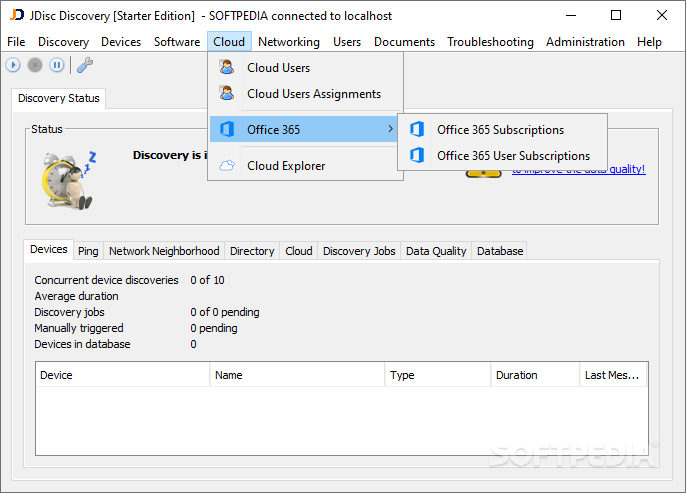This screenshot has width=686, height=493.
Task: Choose Cloud Users Assignments entry
Action: pyautogui.click(x=305, y=94)
